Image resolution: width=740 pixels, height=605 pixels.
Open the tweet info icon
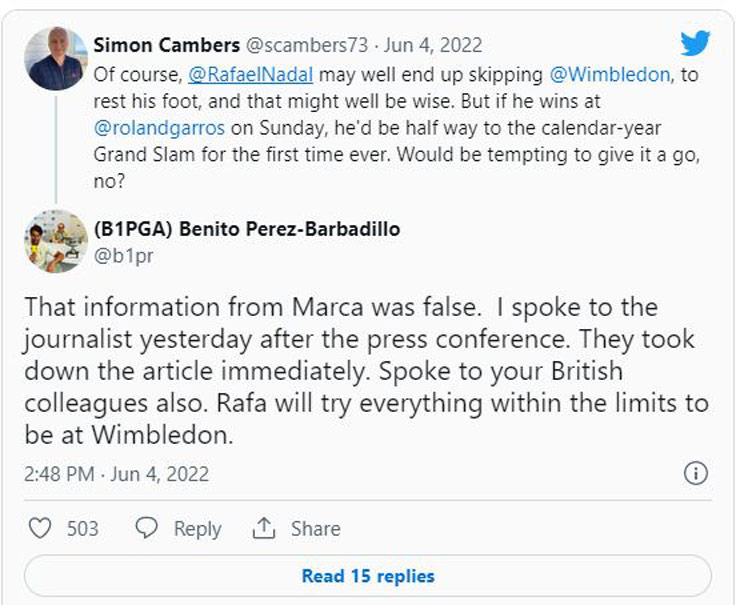[x=696, y=473]
